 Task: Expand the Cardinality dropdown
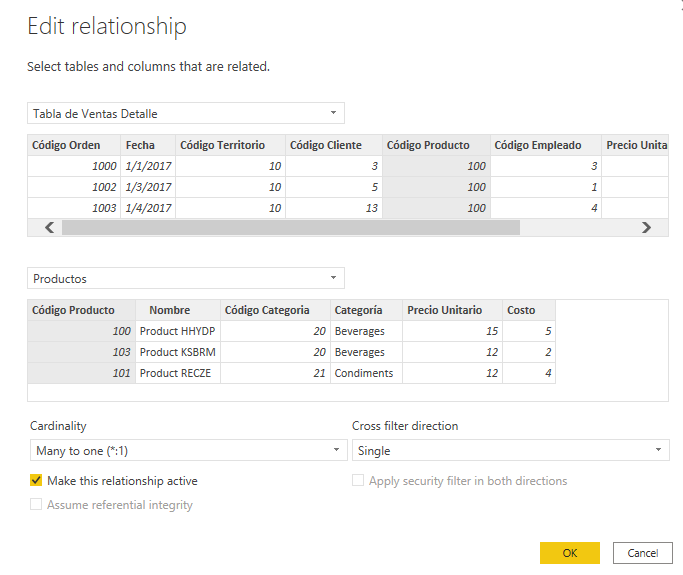(x=188, y=451)
